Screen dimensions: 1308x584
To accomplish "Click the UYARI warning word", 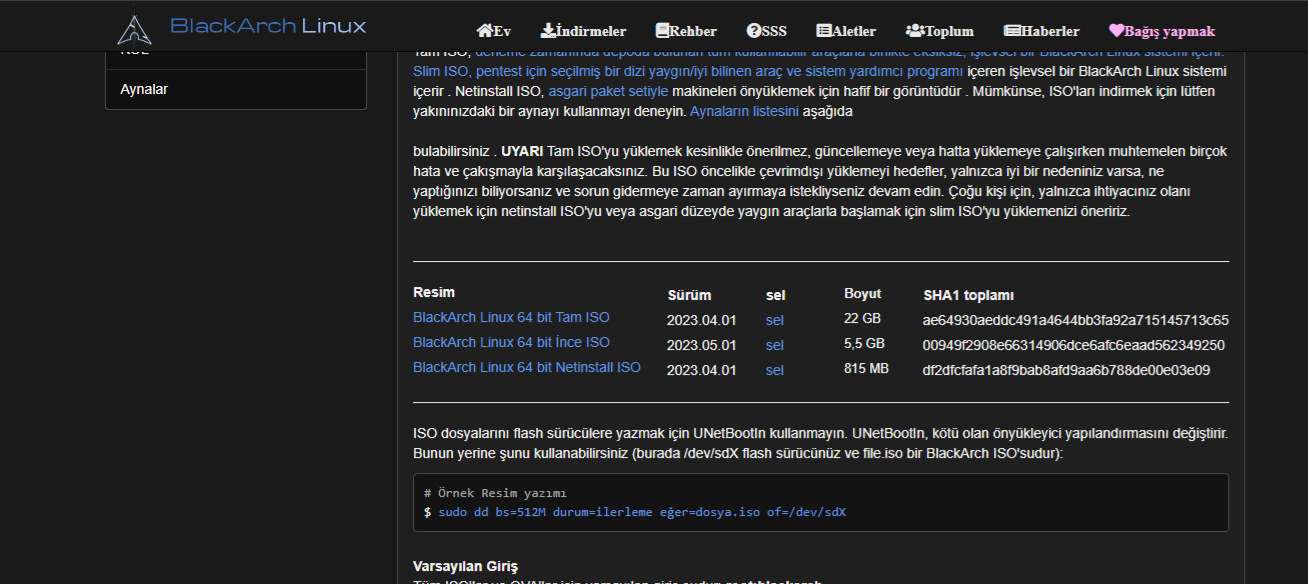I will point(522,151).
